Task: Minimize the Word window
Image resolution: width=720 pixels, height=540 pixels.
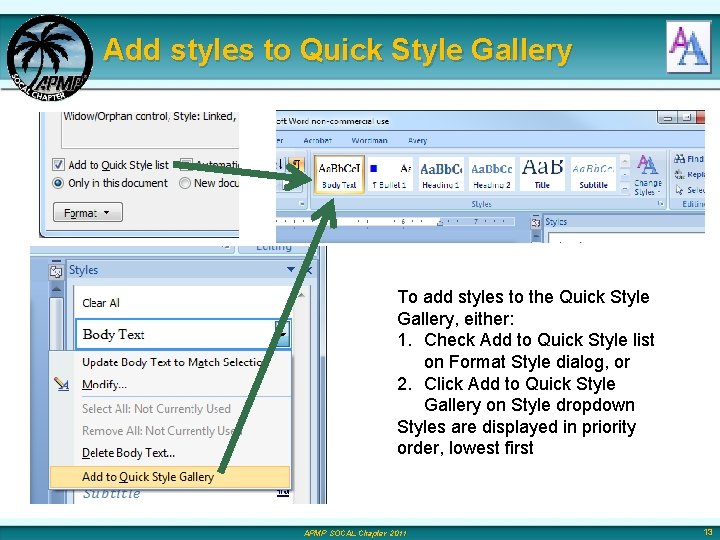Action: (x=668, y=118)
